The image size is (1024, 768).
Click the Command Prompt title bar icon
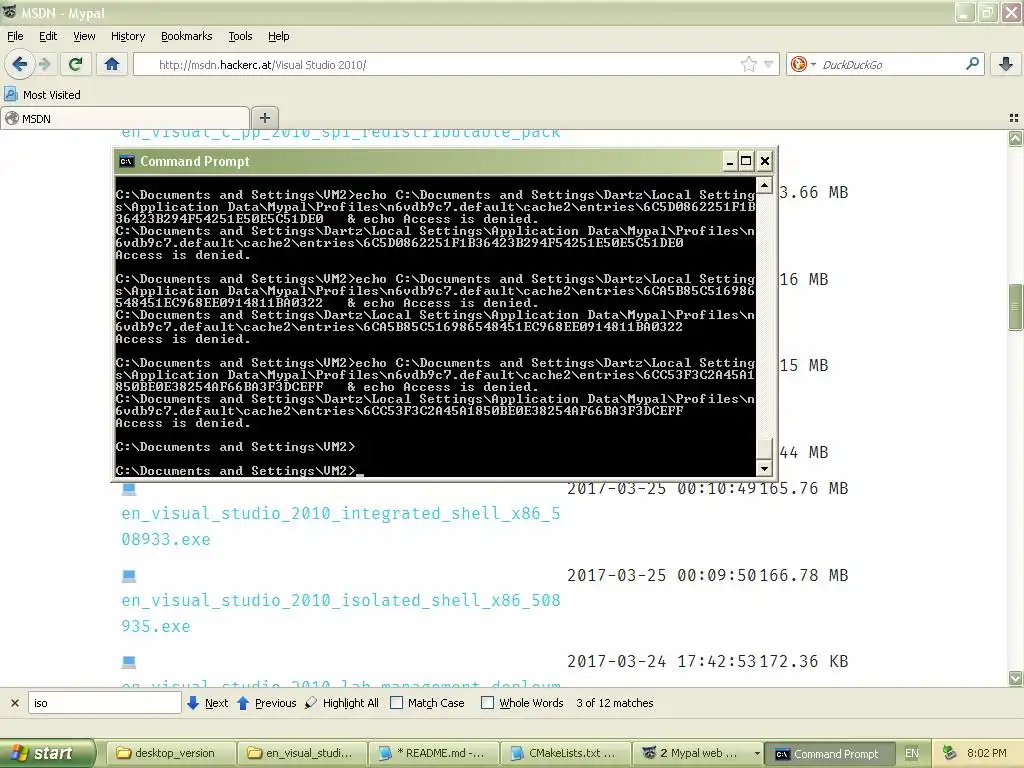(127, 161)
